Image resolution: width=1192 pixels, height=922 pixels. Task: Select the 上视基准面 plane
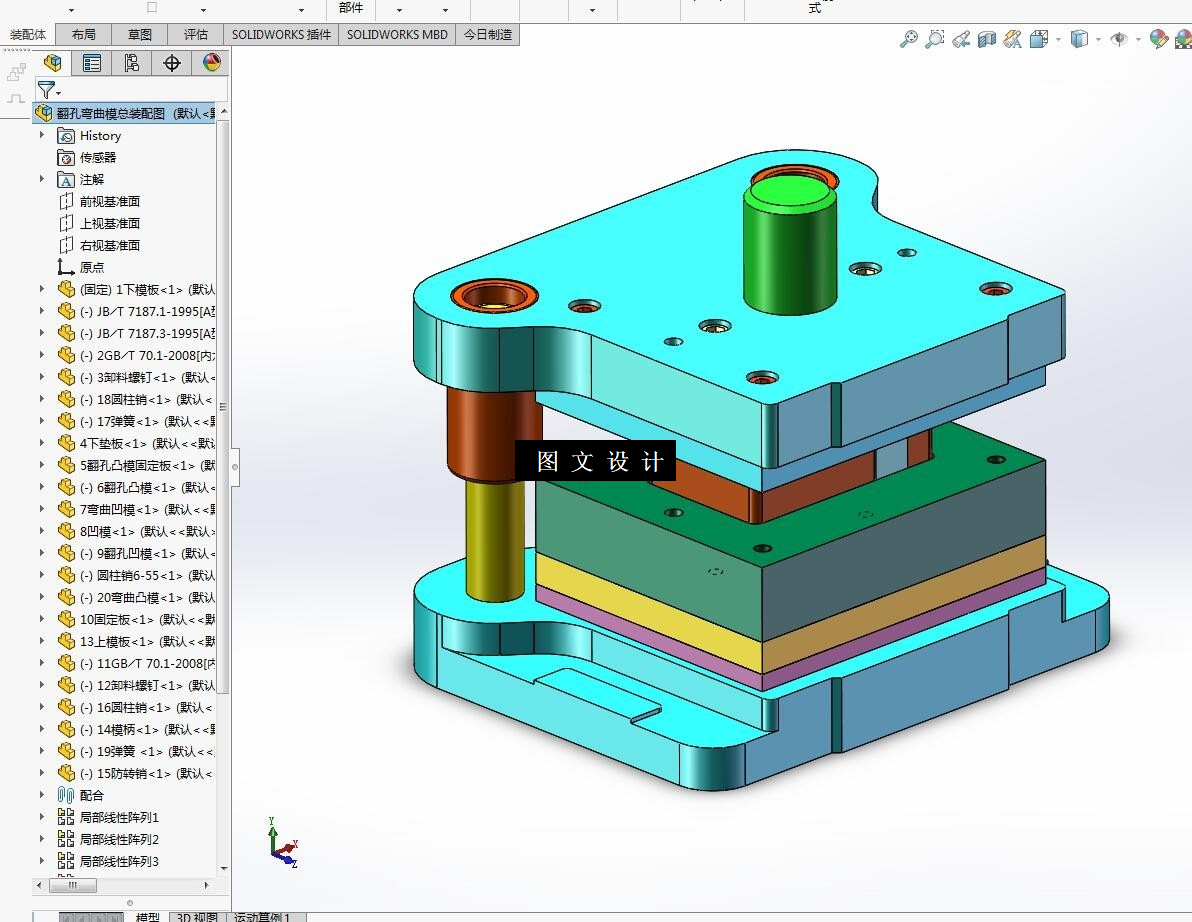[109, 223]
